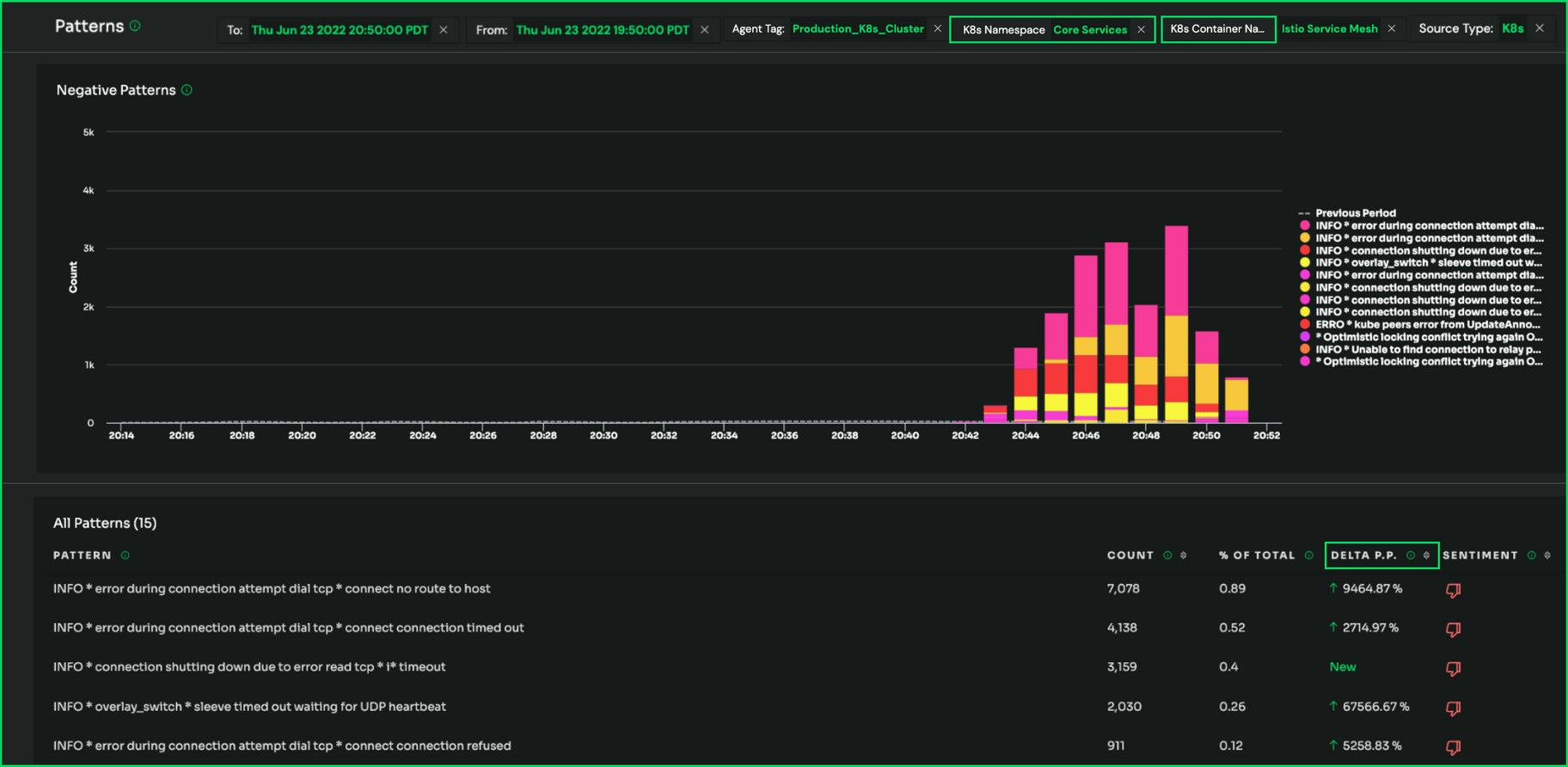Screen dimensions: 1568x767
Task: Click info icon next to PATTERN column header
Action: pos(126,555)
